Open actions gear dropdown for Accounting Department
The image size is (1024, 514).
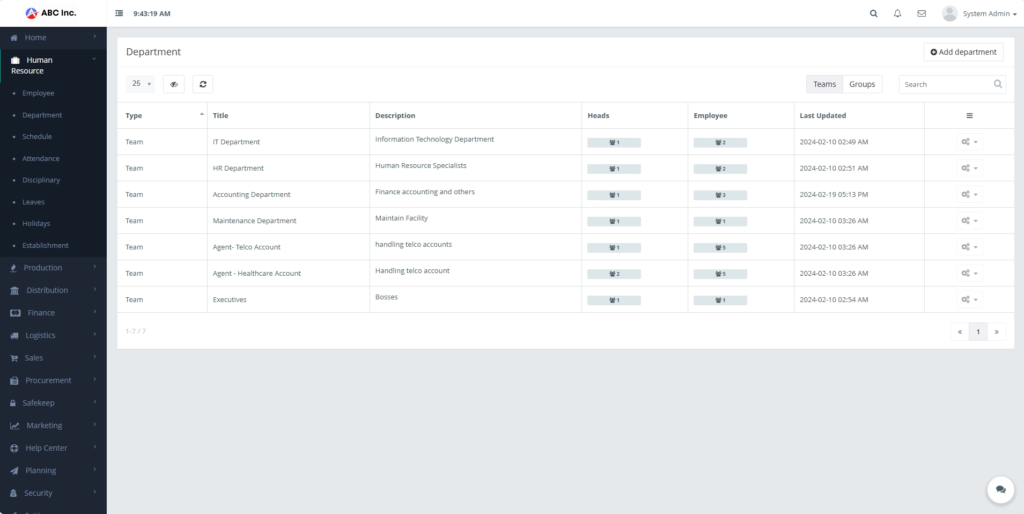click(970, 195)
